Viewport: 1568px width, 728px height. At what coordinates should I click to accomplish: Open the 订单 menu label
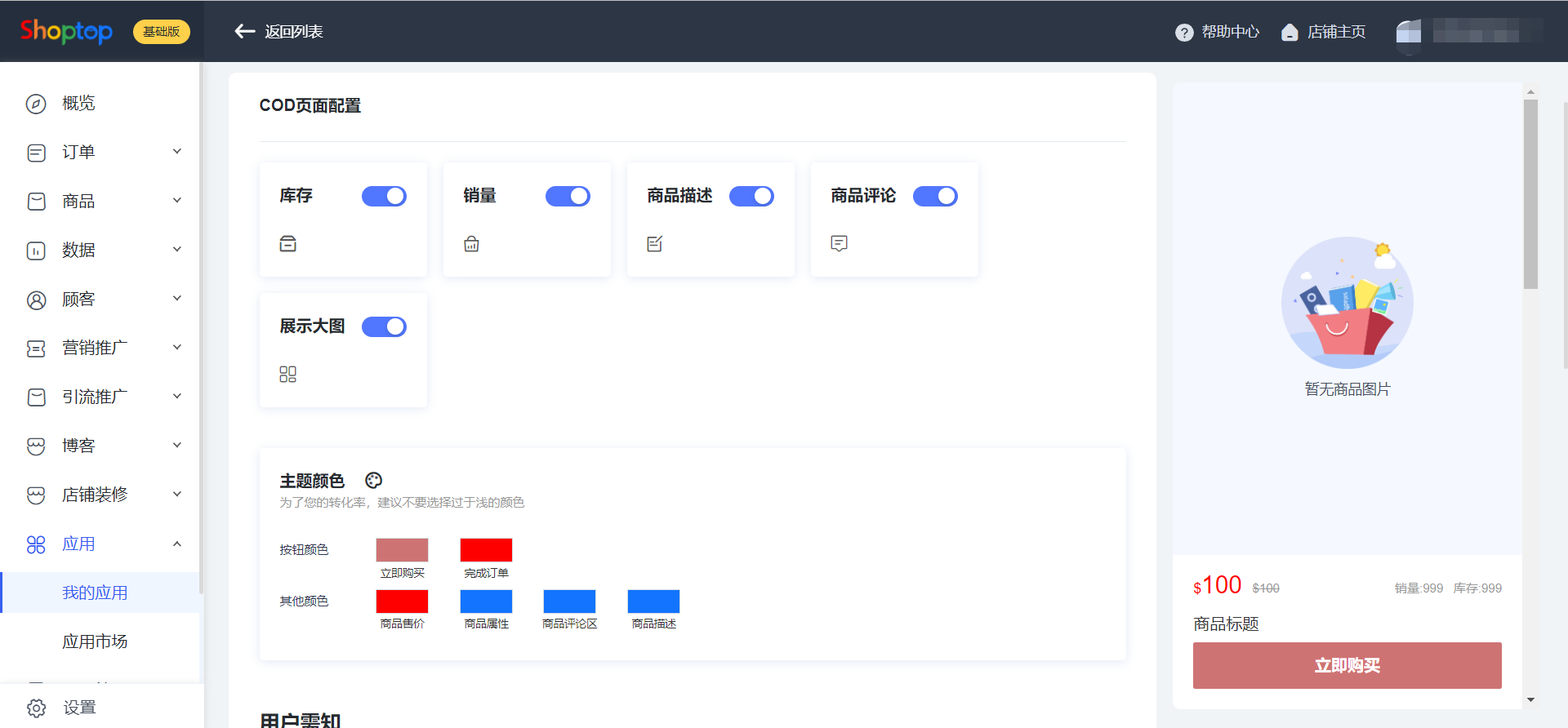(78, 153)
